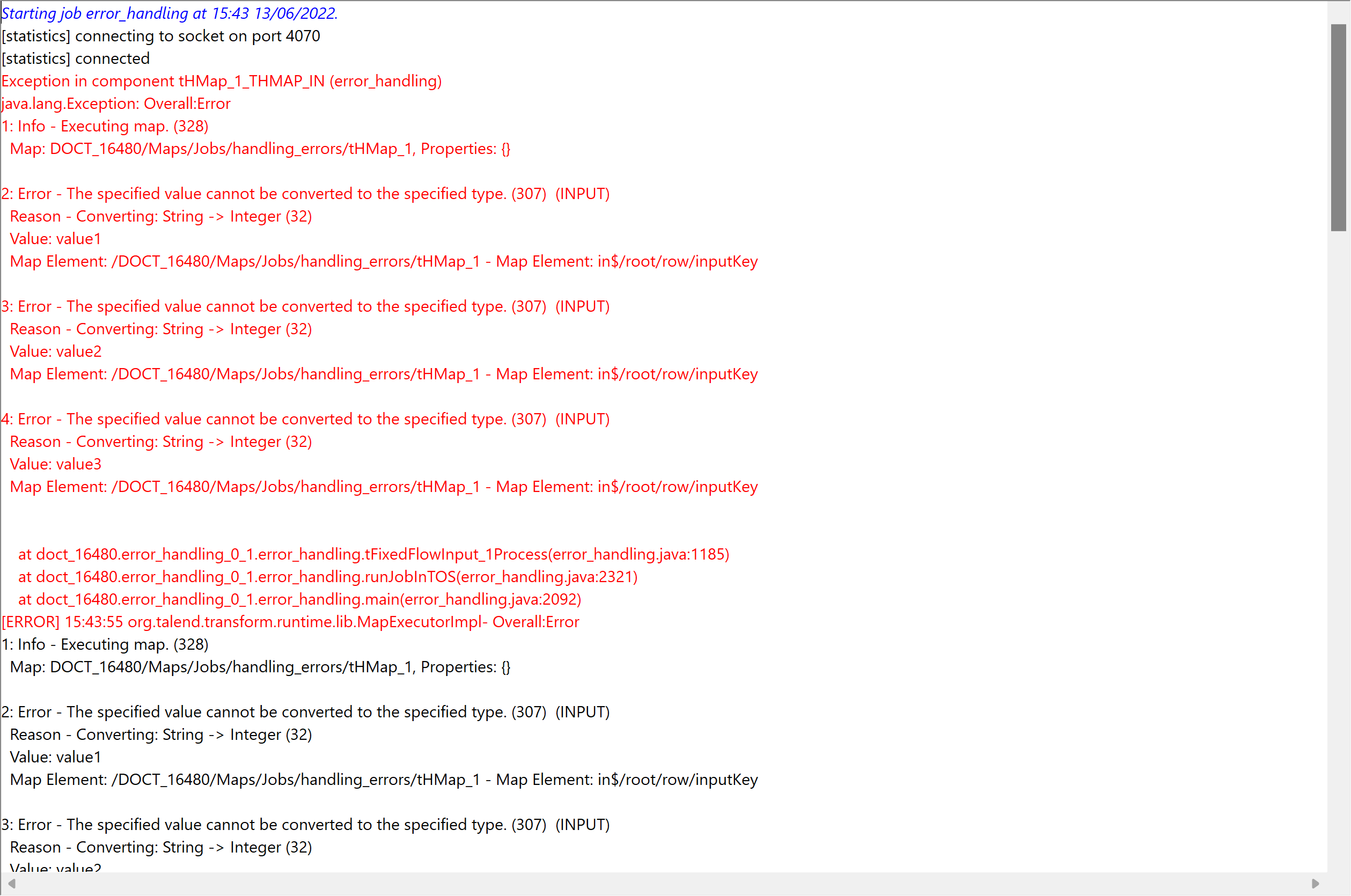
Task: Click the '[ERROR] 15:43:55 org.talend.transform' line
Action: [290, 622]
